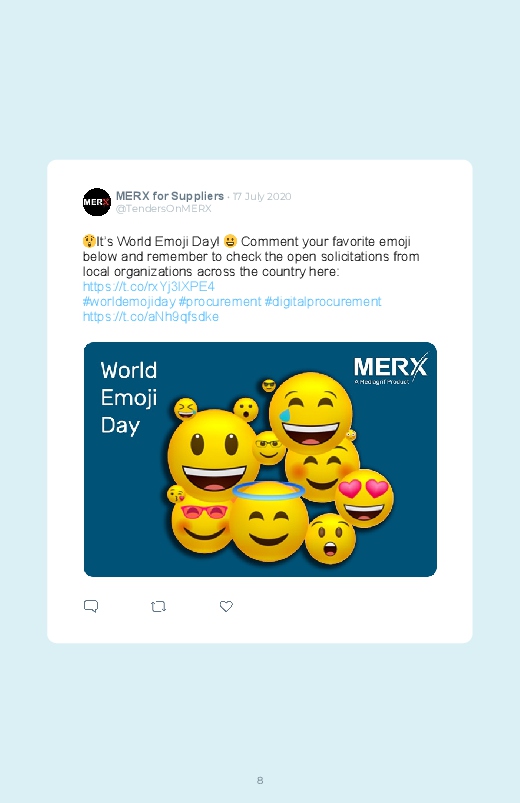Follow the https://t.co/aNh9qfsdke link
520x803 pixels.
click(151, 316)
